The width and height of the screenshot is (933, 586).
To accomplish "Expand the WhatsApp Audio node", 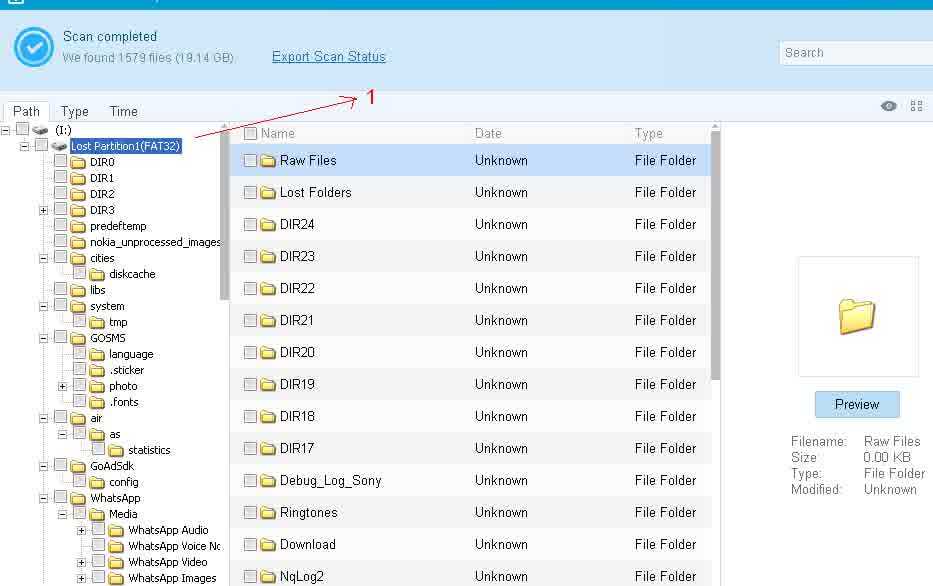I will click(x=82, y=531).
